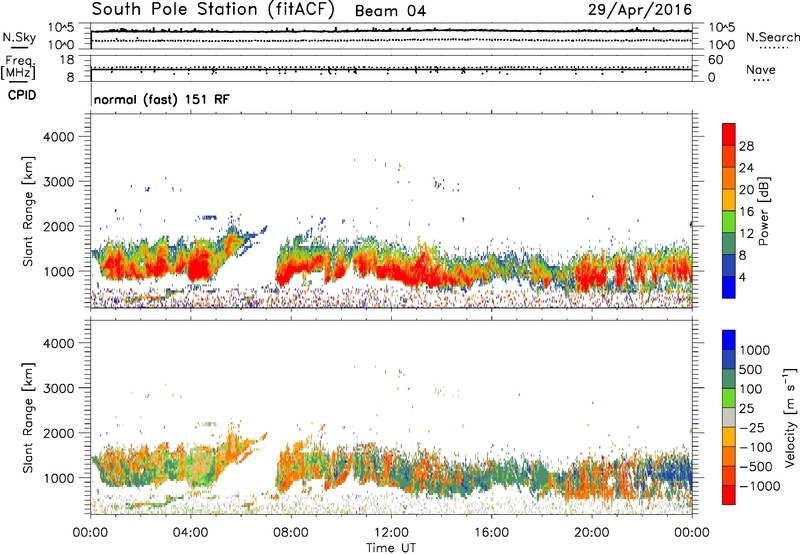Click the '16:00' time axis label
Image resolution: width=800 pixels, height=554 pixels.
[x=491, y=533]
